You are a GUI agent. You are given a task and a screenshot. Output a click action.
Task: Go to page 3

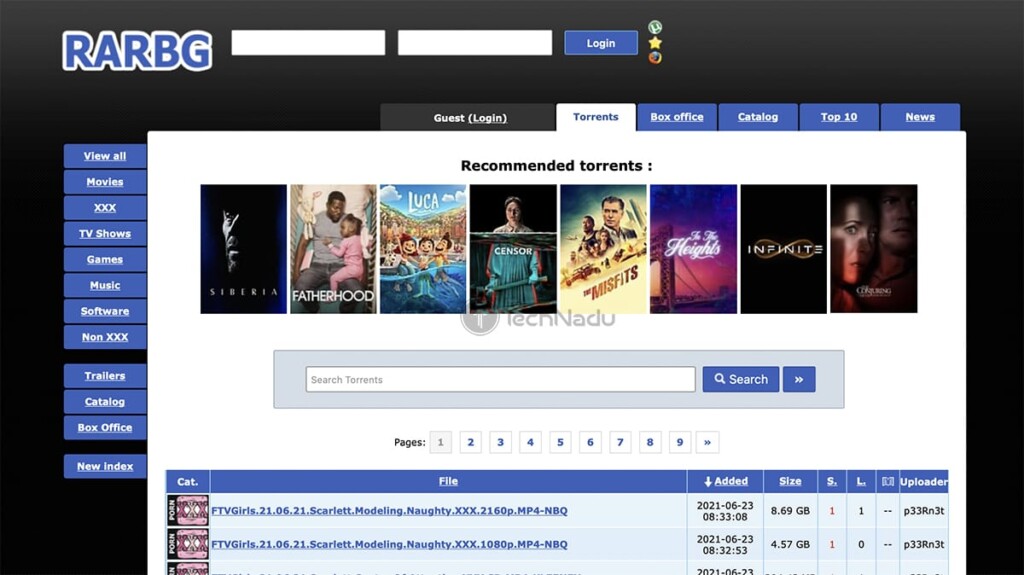[500, 442]
